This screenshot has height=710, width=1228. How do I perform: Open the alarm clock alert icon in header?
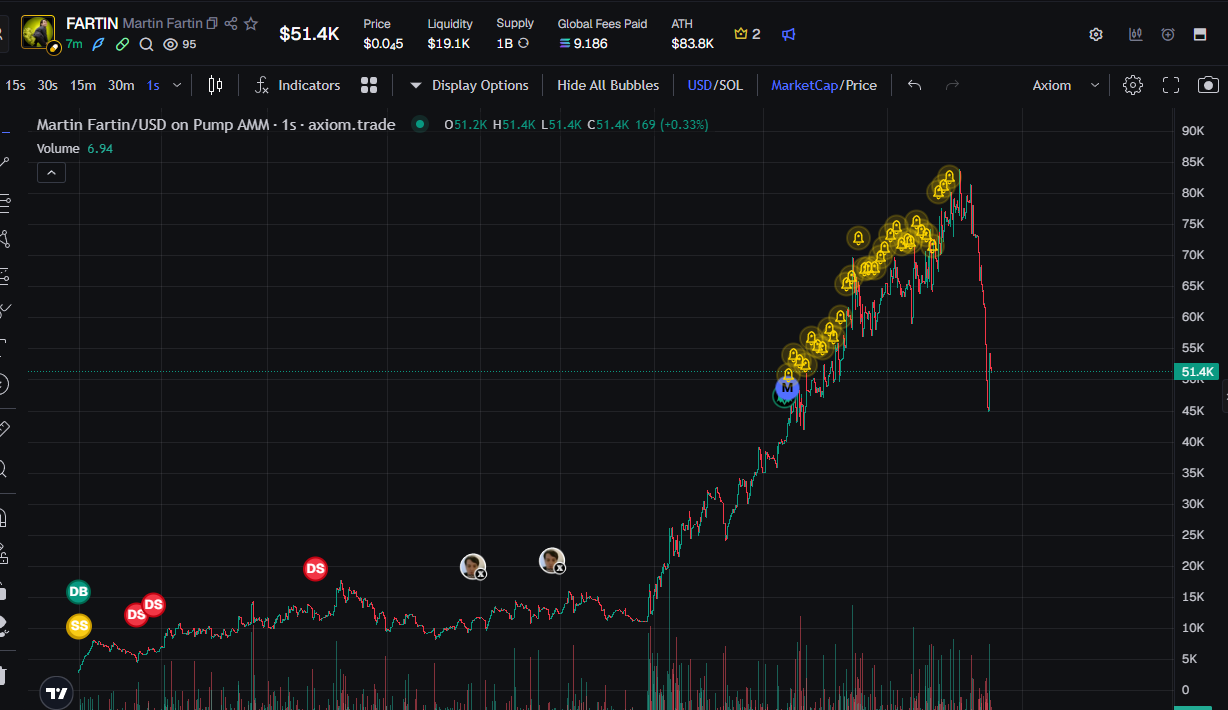pyautogui.click(x=1168, y=34)
